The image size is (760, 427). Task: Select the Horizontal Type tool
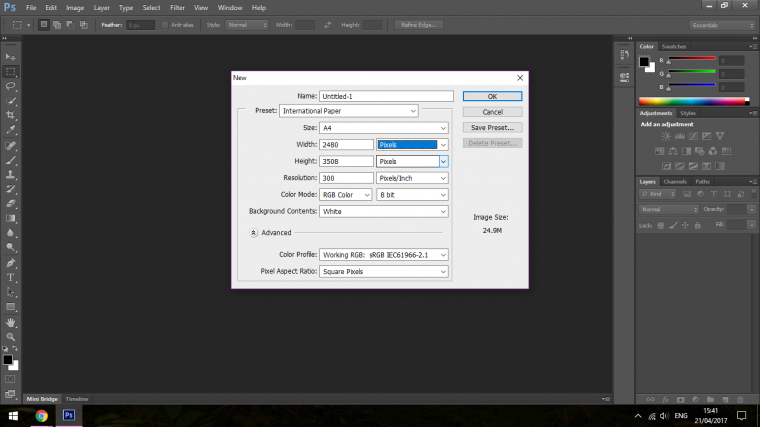tap(11, 278)
